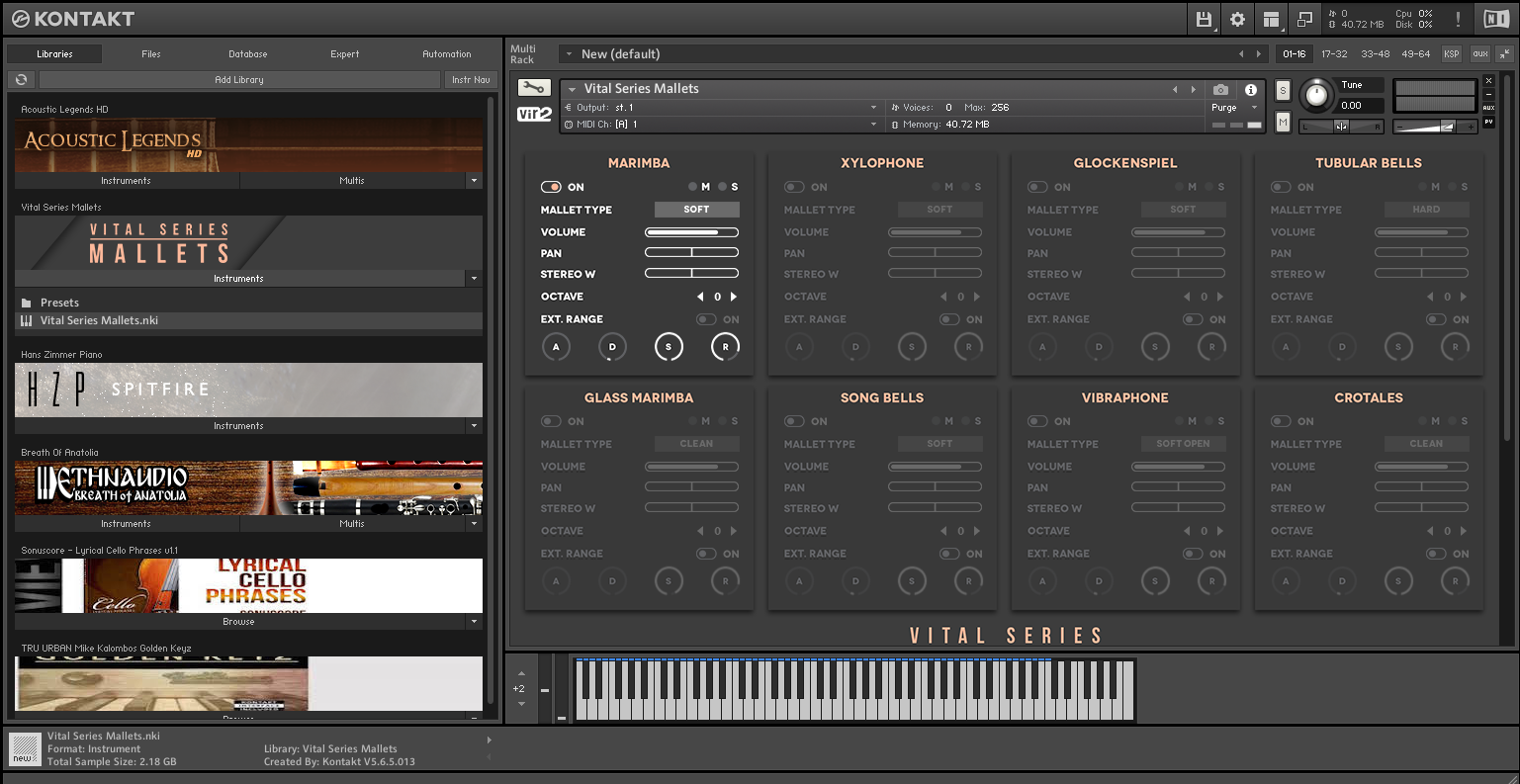Click Marimba Attack knob

(556, 347)
